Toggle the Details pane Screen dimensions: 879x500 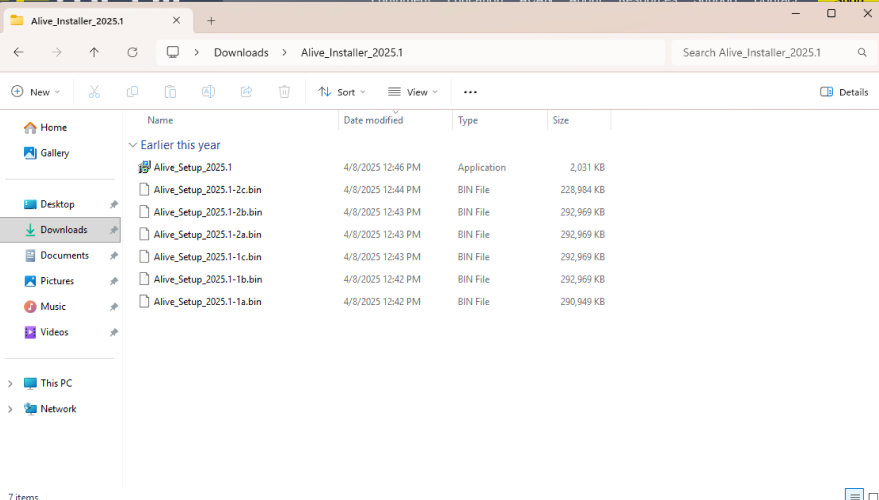click(x=844, y=92)
